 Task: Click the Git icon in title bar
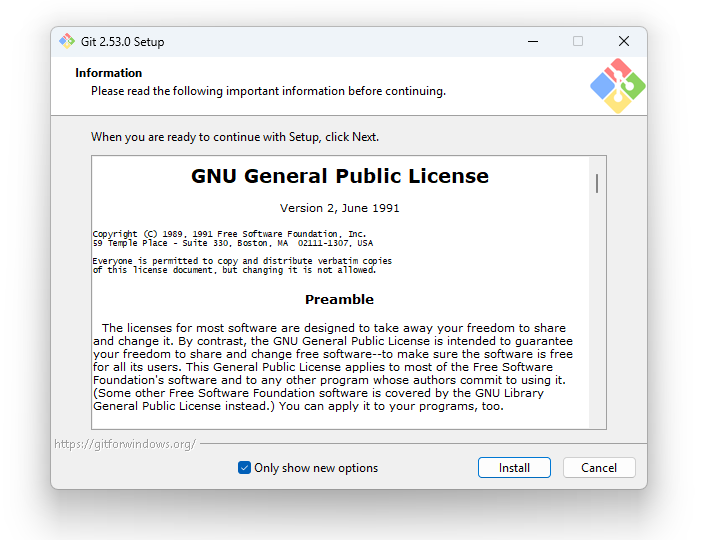pyautogui.click(x=67, y=41)
